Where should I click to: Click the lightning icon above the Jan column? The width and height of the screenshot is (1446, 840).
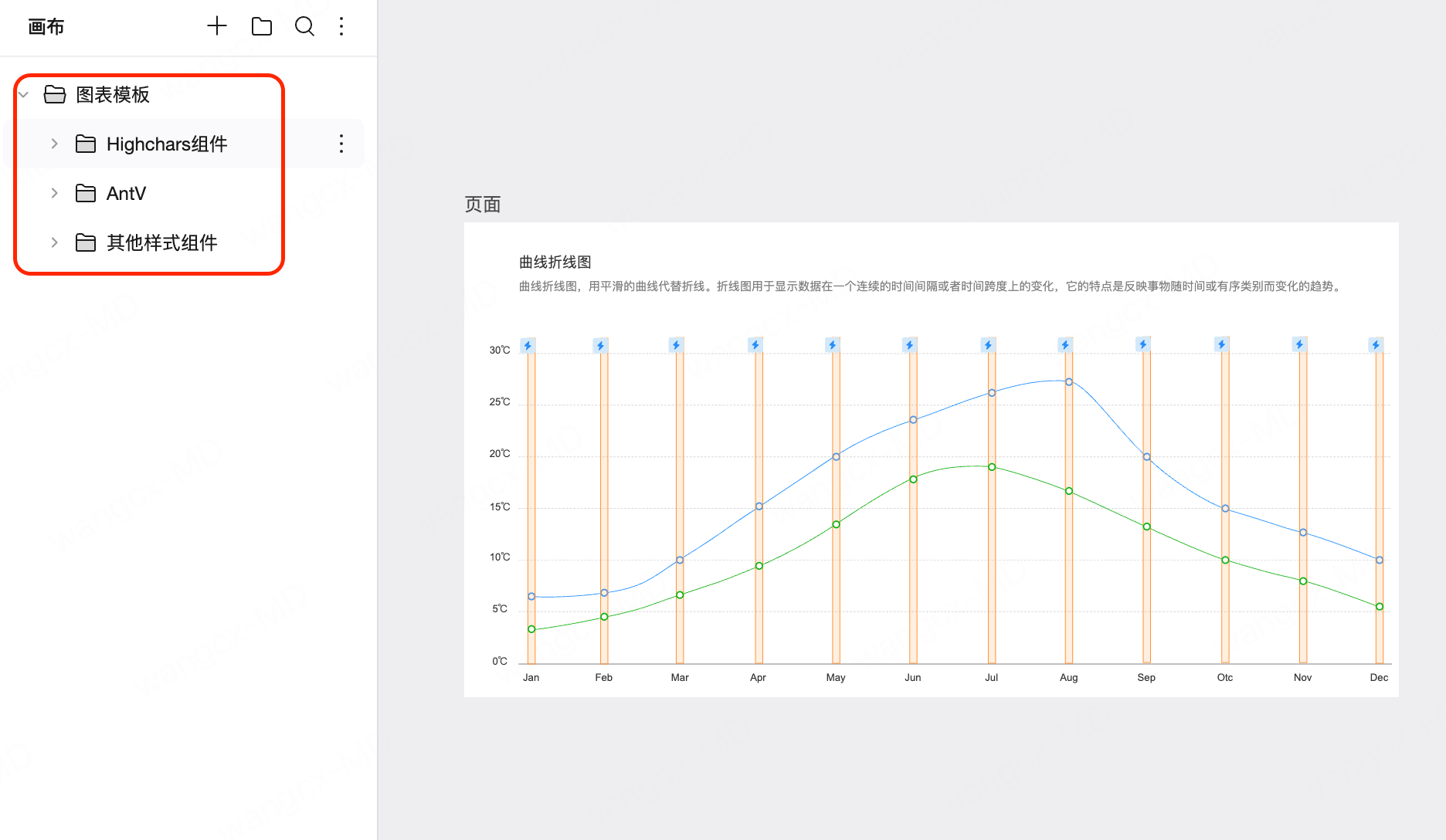pyautogui.click(x=529, y=345)
